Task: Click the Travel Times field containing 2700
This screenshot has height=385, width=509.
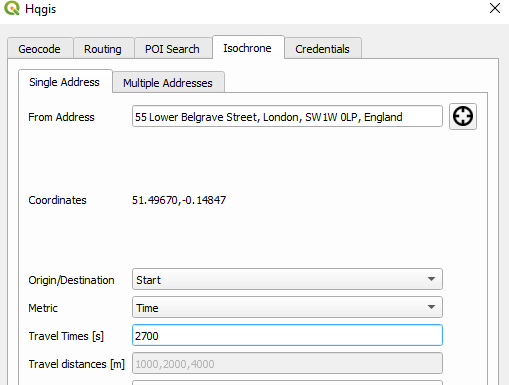Action: tap(287, 335)
